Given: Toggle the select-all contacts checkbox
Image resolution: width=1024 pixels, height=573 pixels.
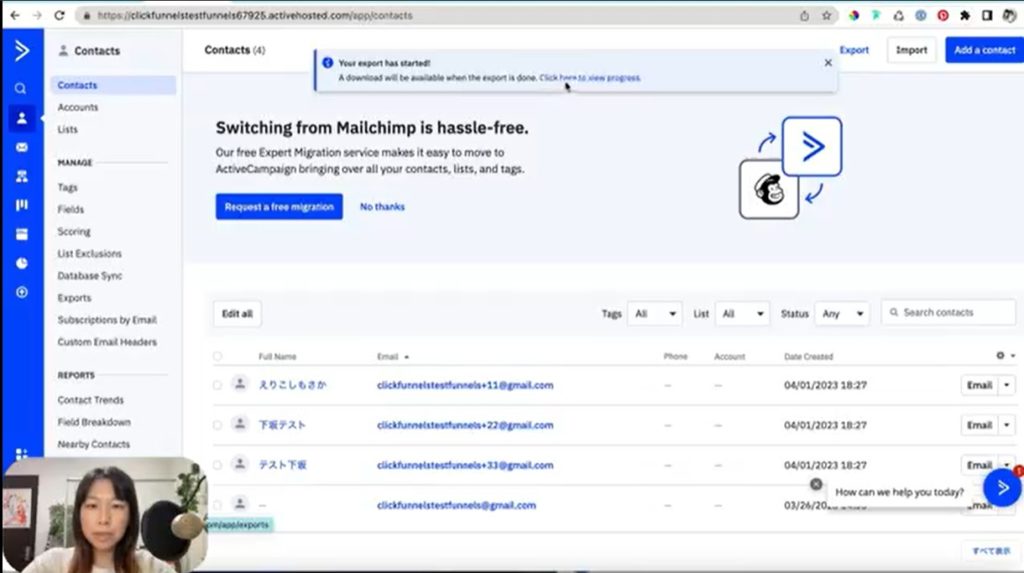Looking at the screenshot, I should [x=218, y=357].
